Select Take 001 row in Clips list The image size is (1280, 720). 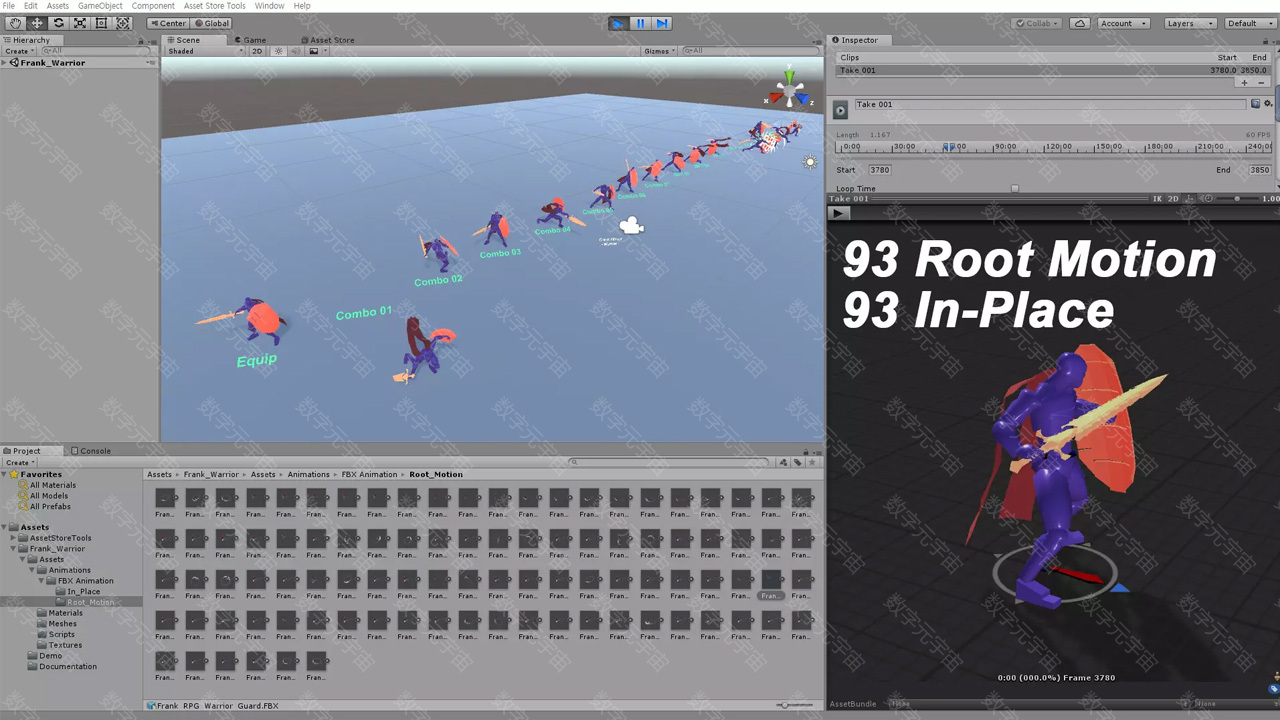pyautogui.click(x=1053, y=70)
